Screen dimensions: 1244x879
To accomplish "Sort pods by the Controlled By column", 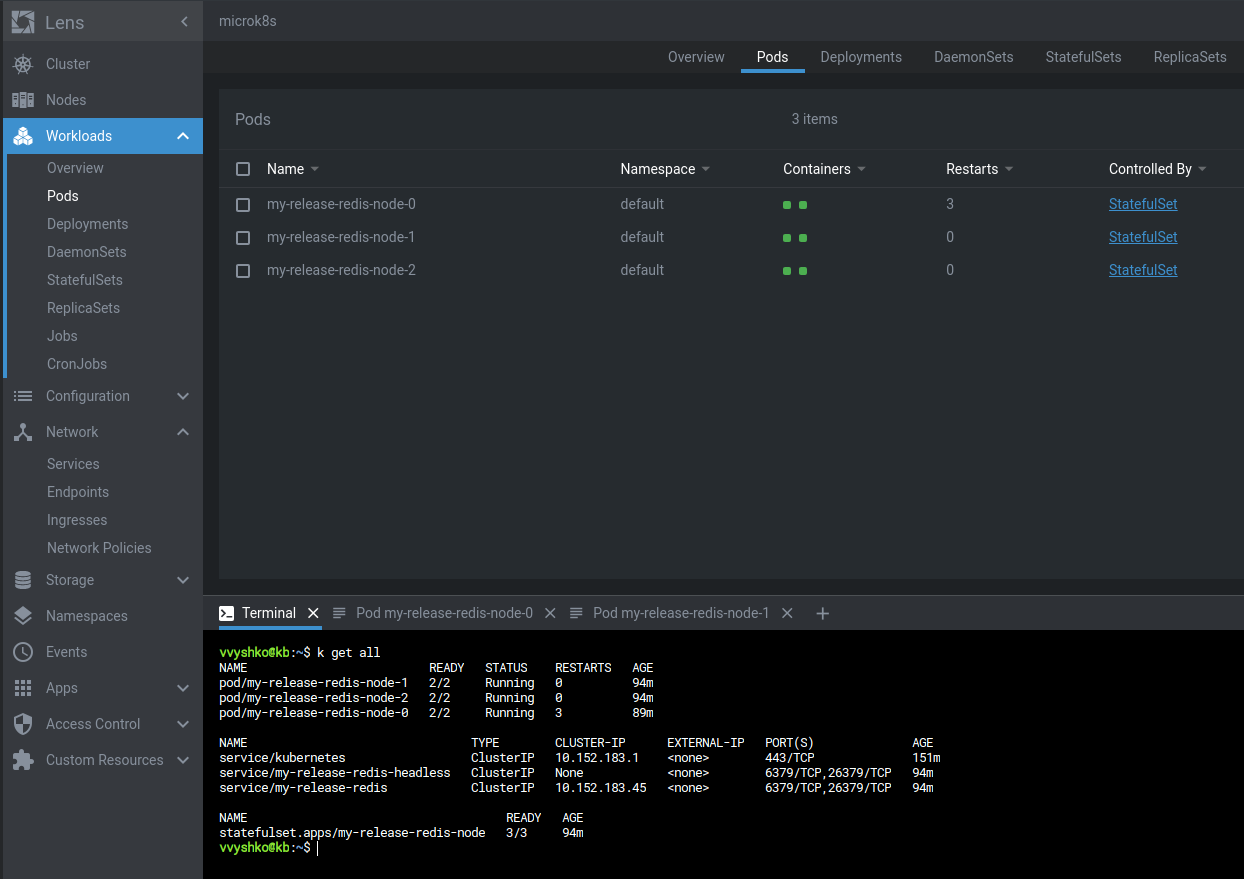I will pyautogui.click(x=1158, y=169).
